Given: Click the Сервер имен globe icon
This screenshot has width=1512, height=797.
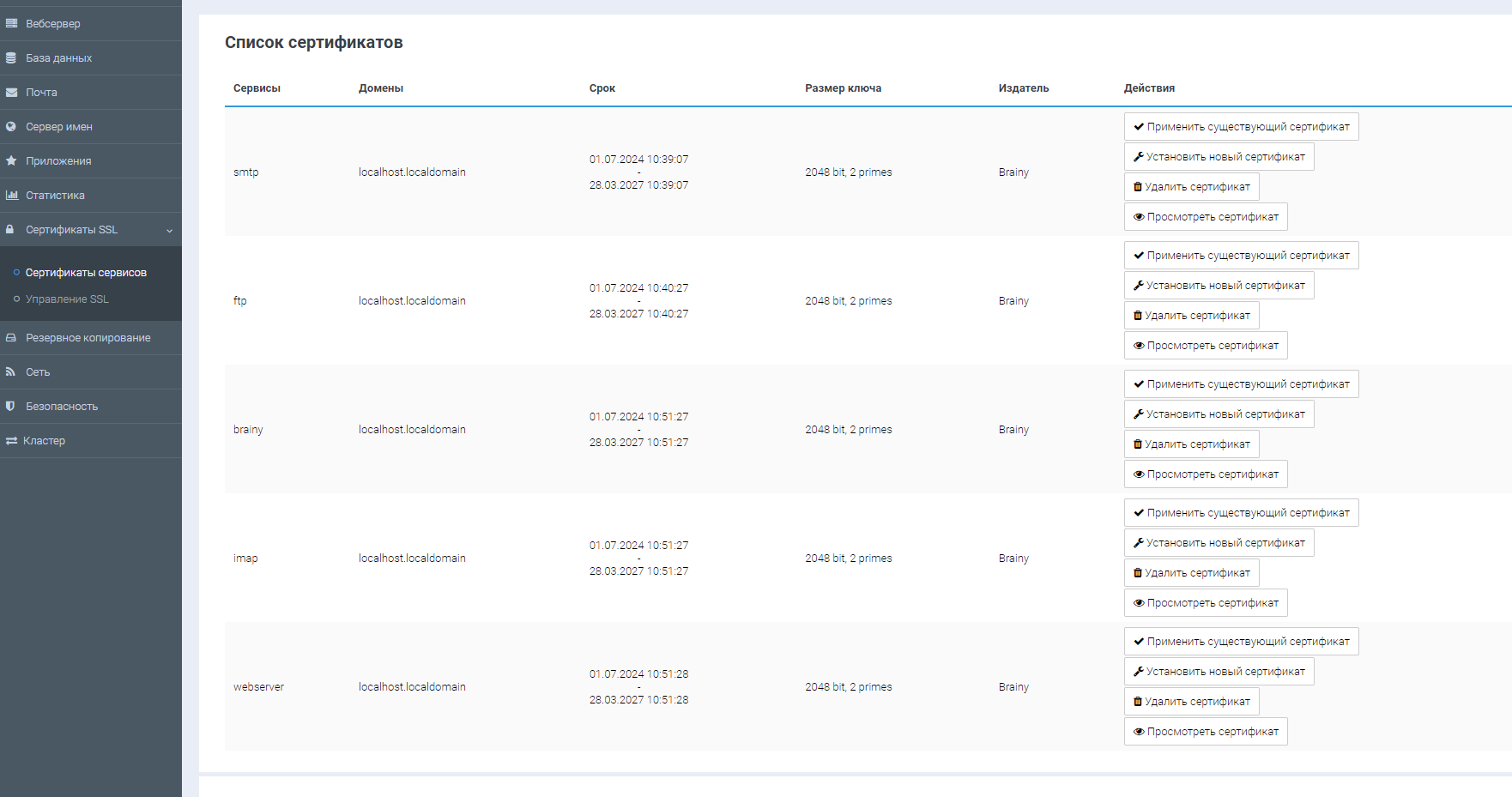Looking at the screenshot, I should 11,126.
